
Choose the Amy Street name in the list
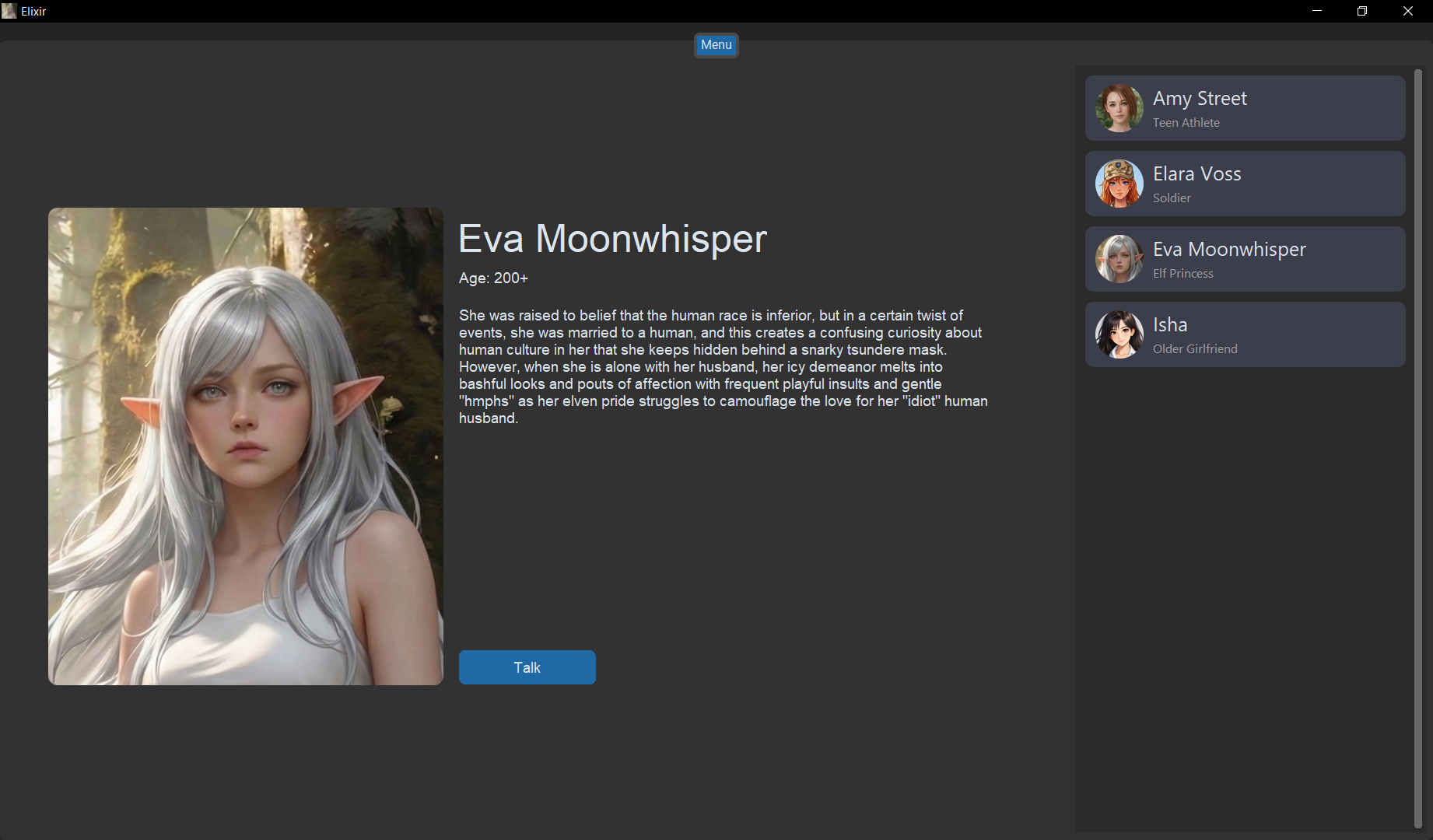1200,99
